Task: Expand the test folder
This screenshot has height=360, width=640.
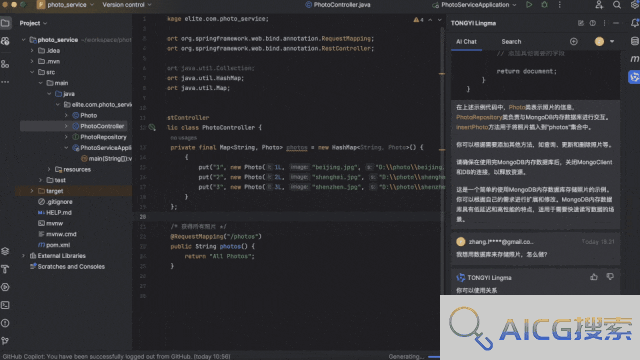Action: pyautogui.click(x=40, y=180)
